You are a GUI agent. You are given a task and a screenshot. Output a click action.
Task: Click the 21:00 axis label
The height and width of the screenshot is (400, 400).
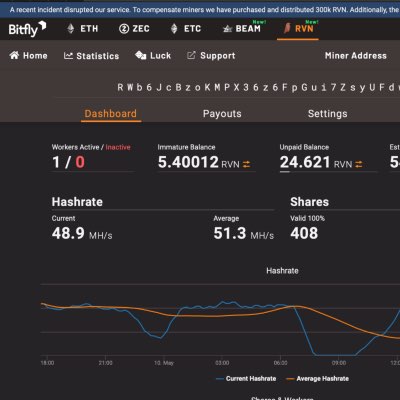pos(105,363)
